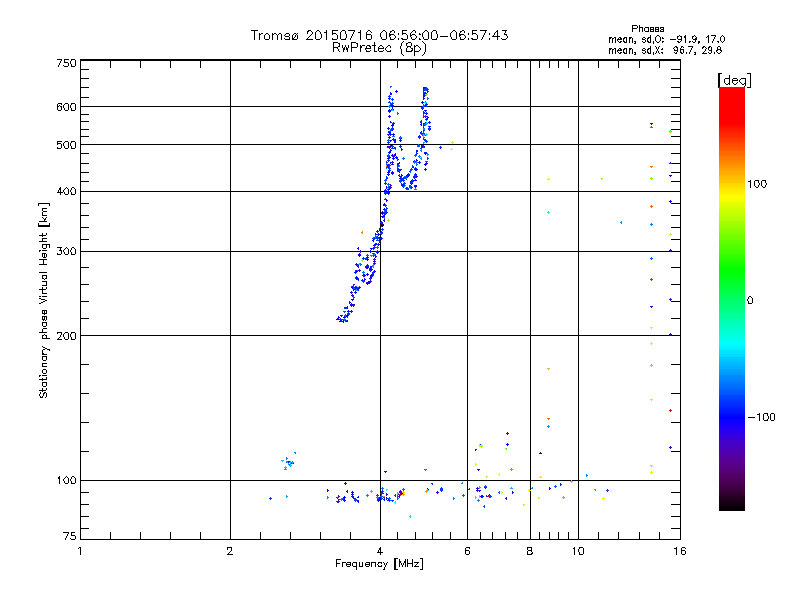This screenshot has height=600, width=800.
Task: Click x-axis tick label "8"
Action: click(530, 551)
